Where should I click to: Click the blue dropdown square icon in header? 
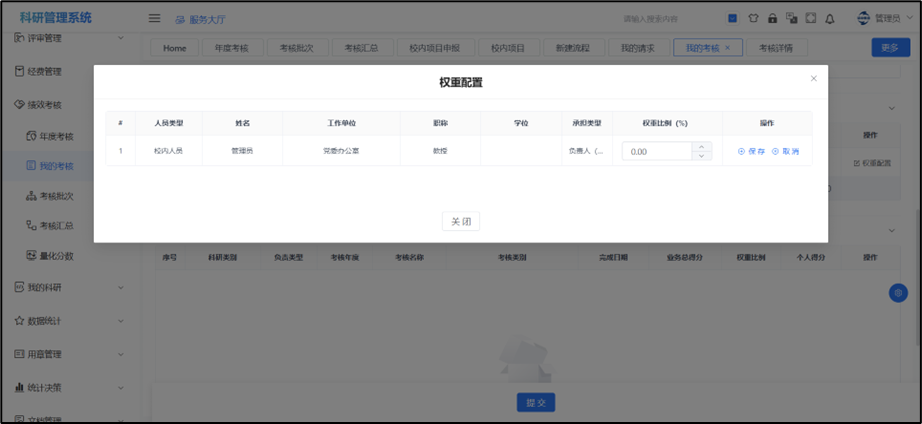pos(732,18)
